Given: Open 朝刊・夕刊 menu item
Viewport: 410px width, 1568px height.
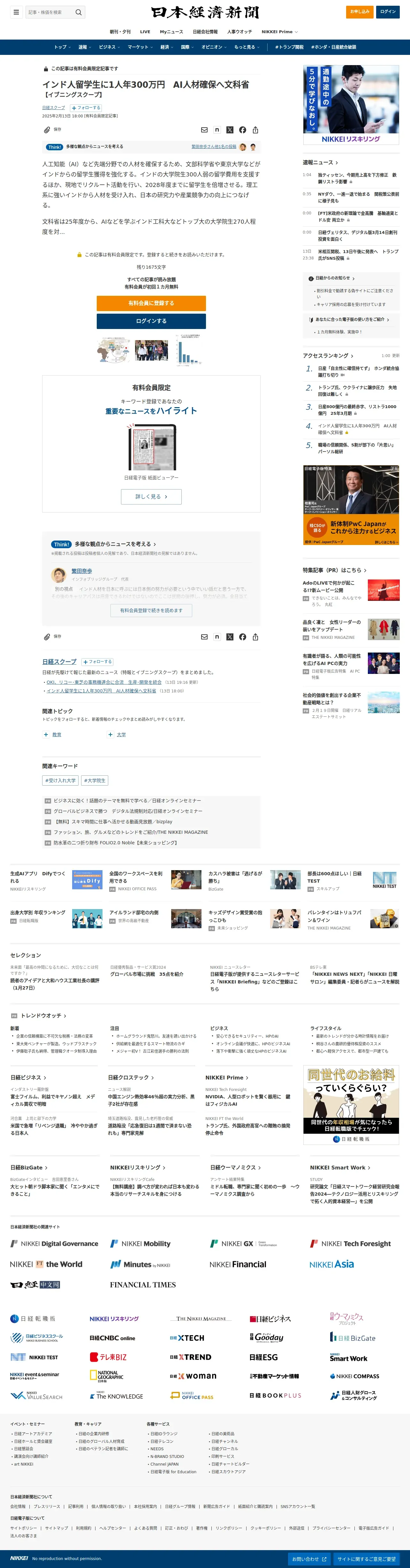Looking at the screenshot, I should tap(120, 32).
